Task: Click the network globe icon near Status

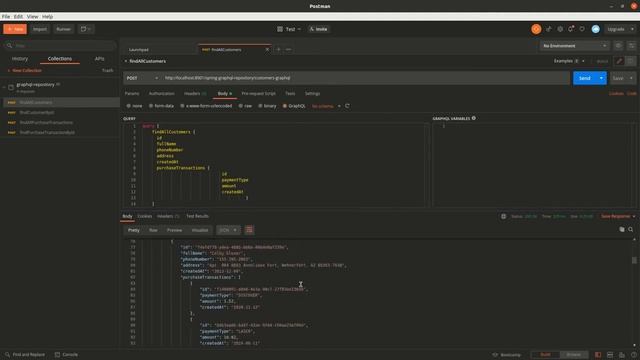Action: (x=503, y=216)
